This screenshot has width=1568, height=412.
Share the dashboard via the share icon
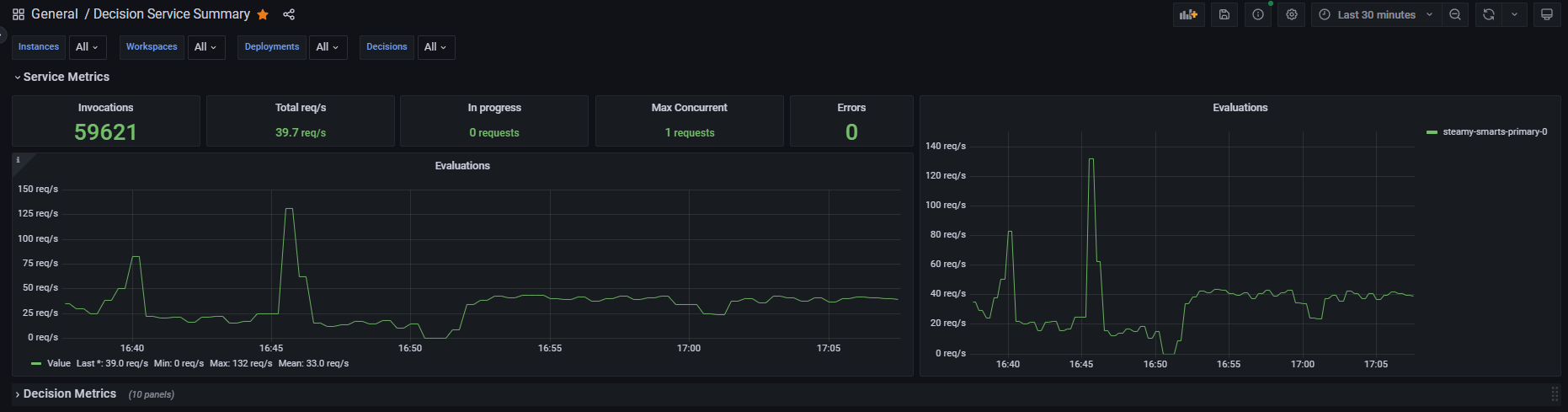(289, 14)
